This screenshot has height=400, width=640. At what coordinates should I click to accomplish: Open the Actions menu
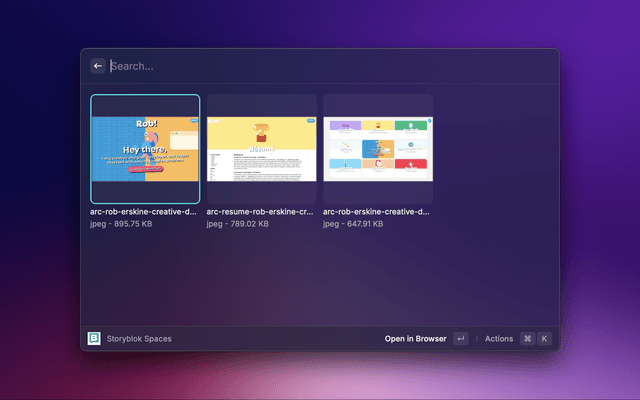(498, 339)
